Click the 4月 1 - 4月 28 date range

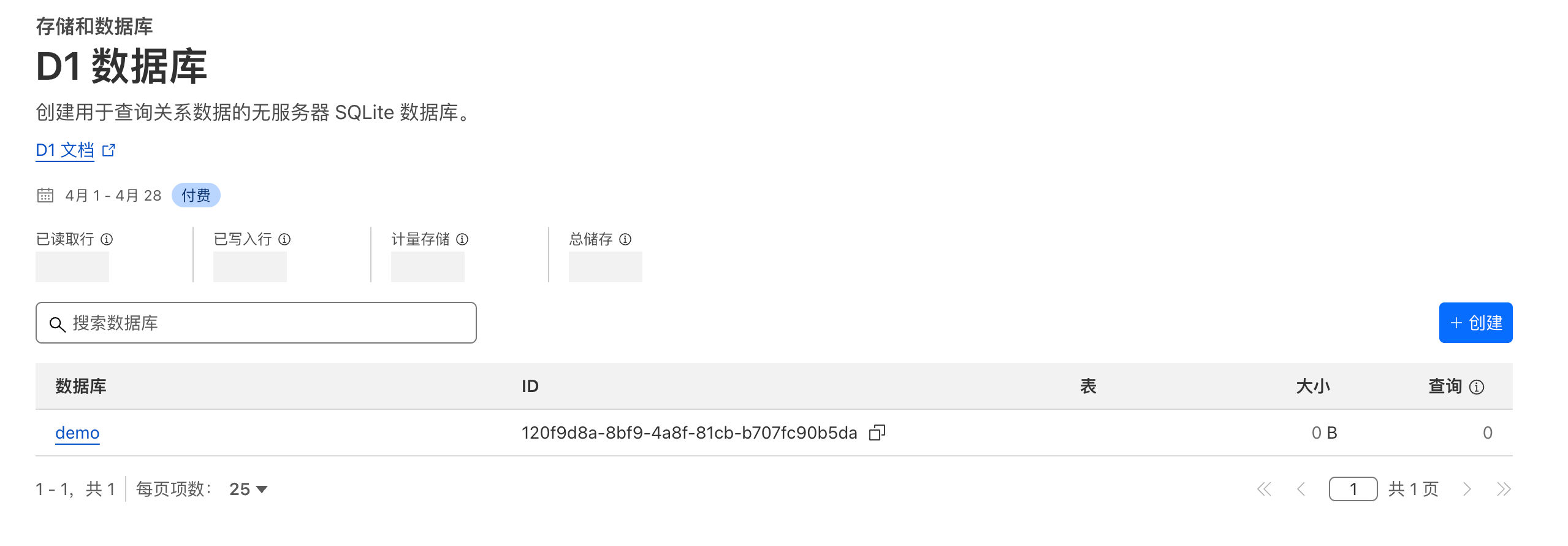pyautogui.click(x=113, y=195)
